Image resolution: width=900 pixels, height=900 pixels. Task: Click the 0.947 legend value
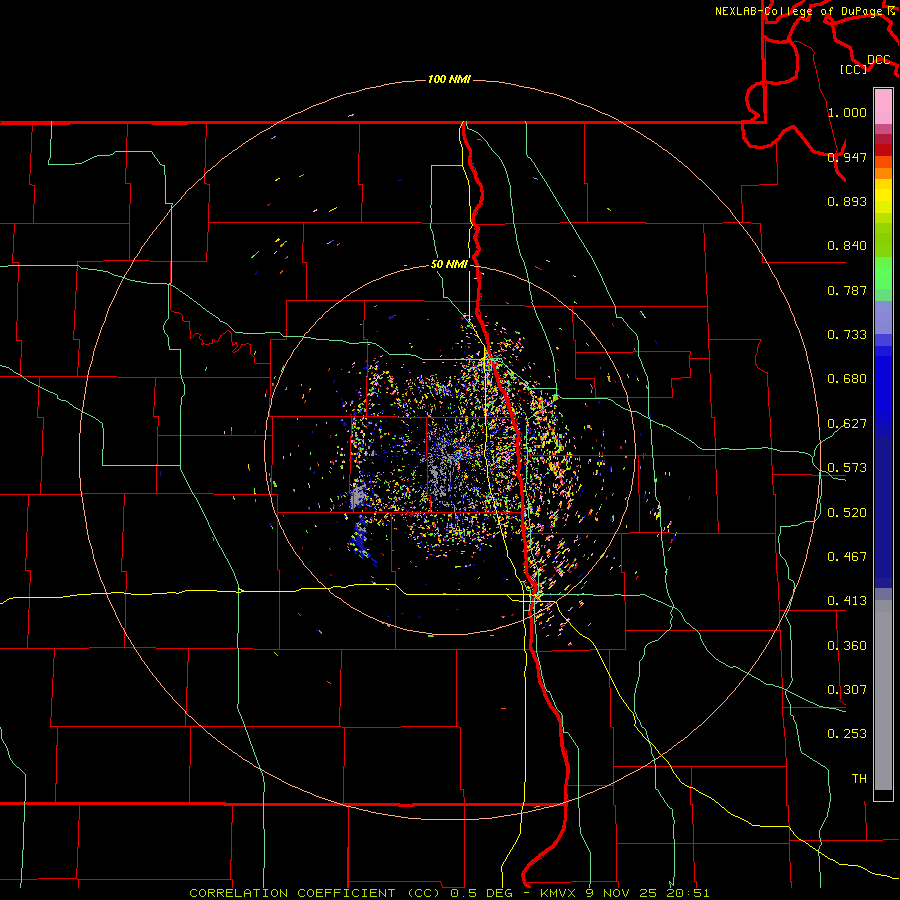[x=847, y=157]
